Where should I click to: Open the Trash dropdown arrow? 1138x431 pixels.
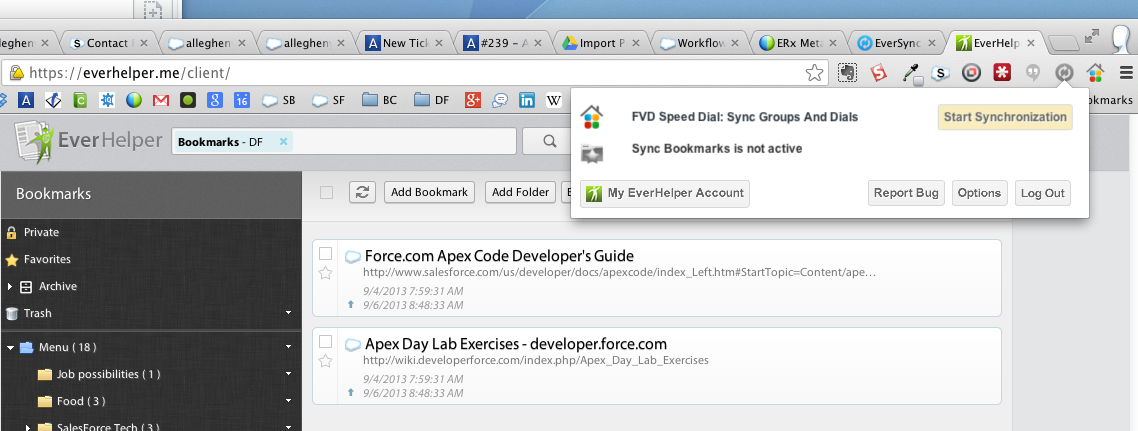289,313
